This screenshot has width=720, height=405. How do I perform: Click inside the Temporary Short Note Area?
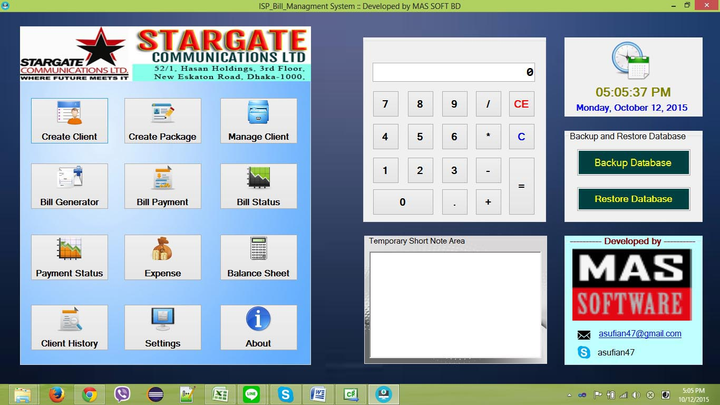point(455,305)
